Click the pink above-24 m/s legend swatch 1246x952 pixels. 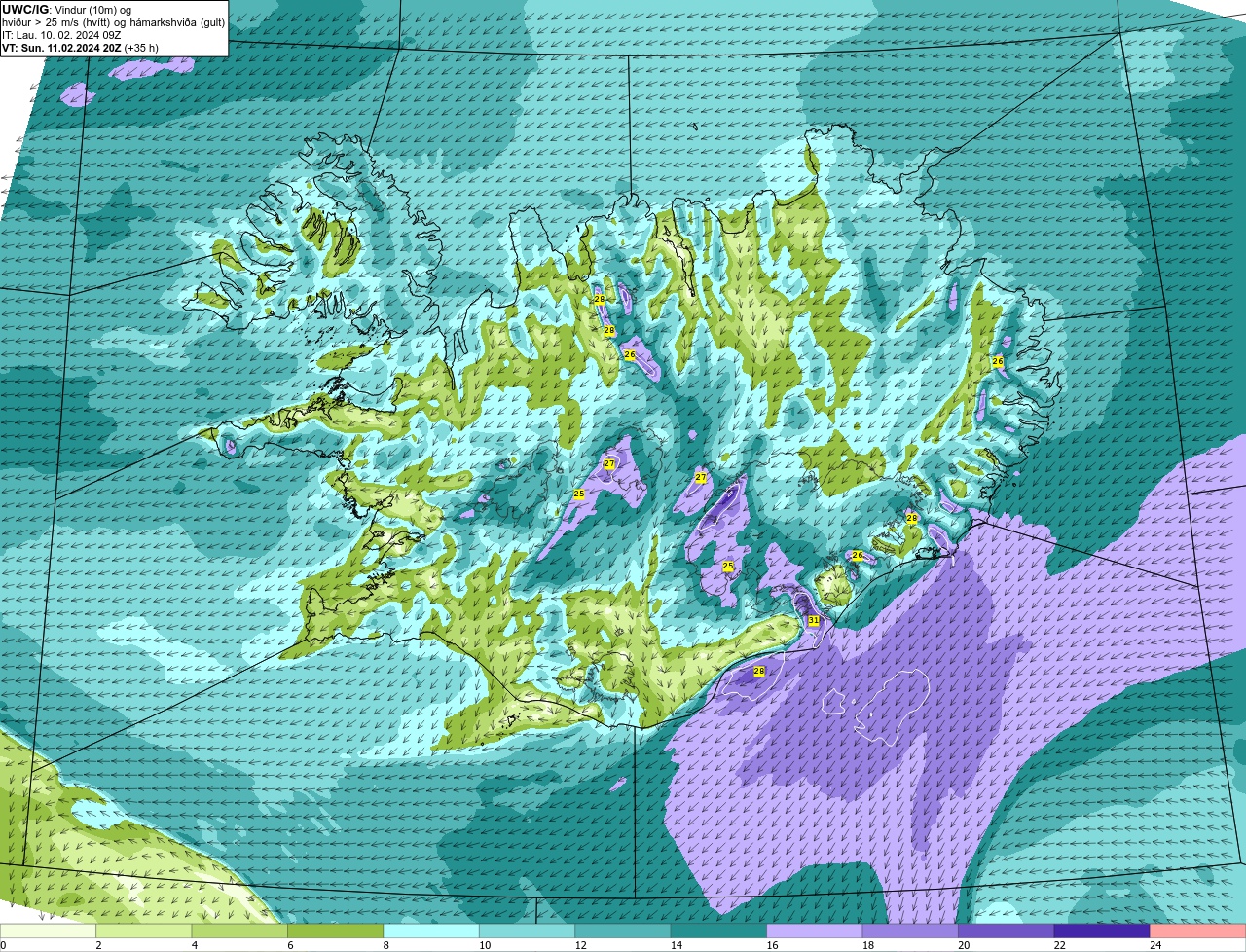point(1198,931)
